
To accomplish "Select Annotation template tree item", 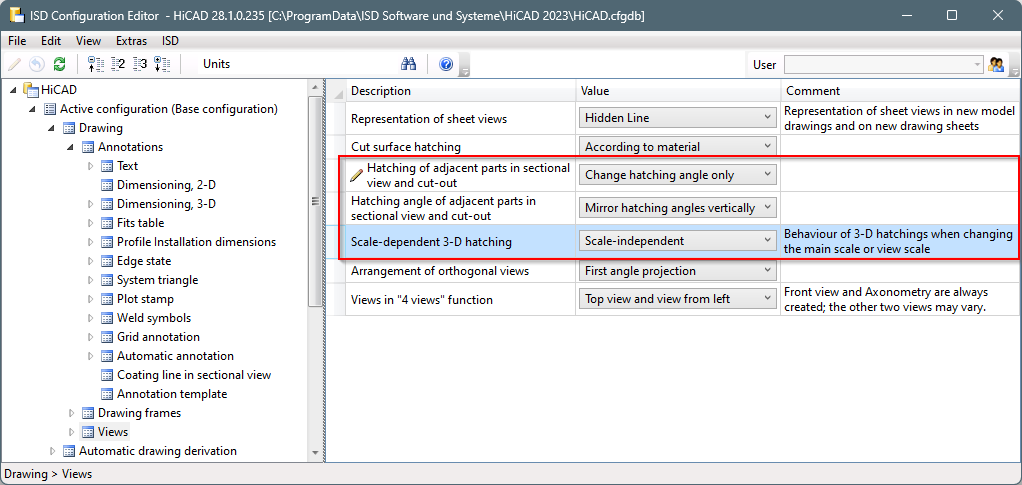I will click(x=172, y=394).
